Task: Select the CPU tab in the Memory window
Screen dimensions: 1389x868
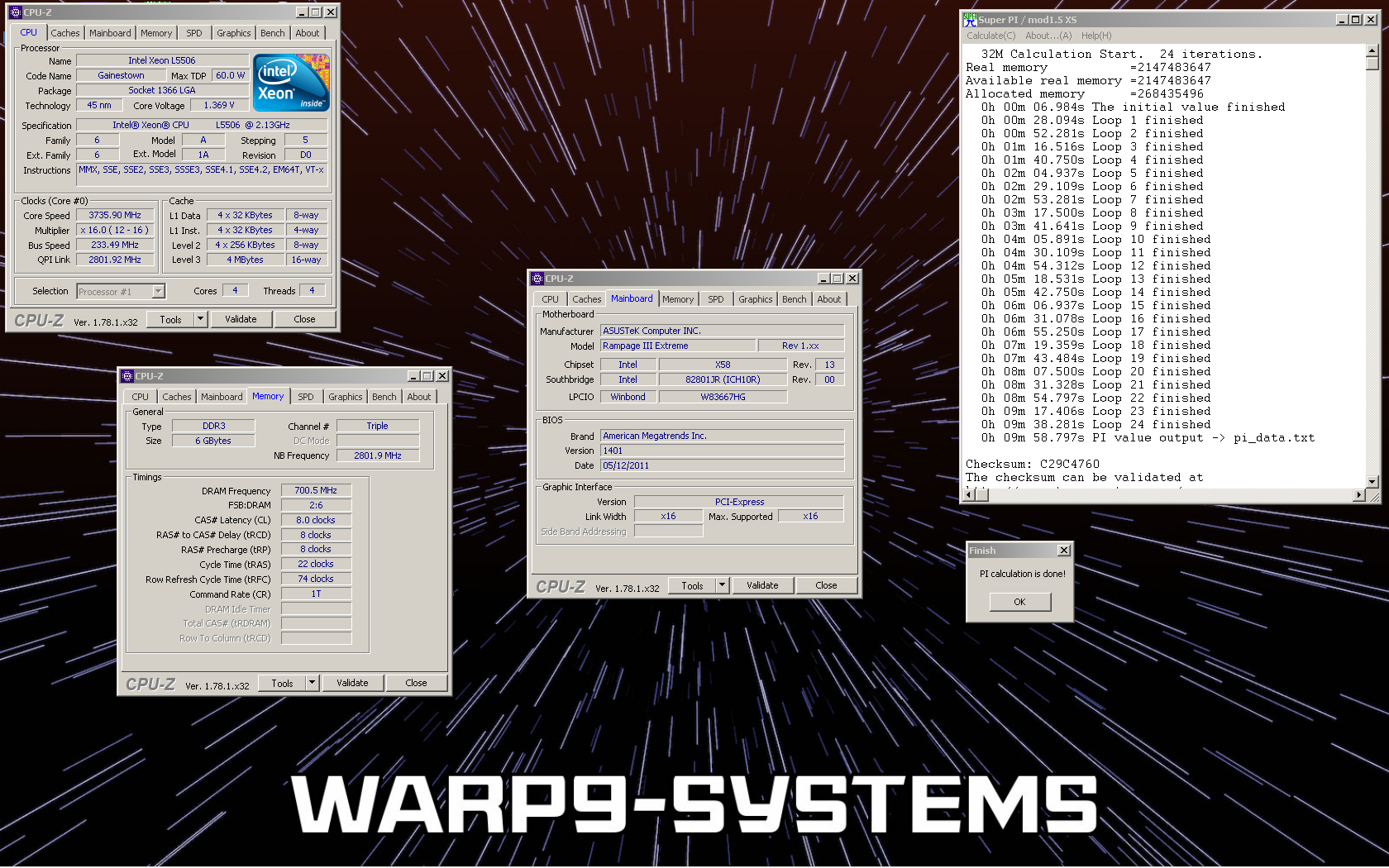Action: tap(141, 397)
